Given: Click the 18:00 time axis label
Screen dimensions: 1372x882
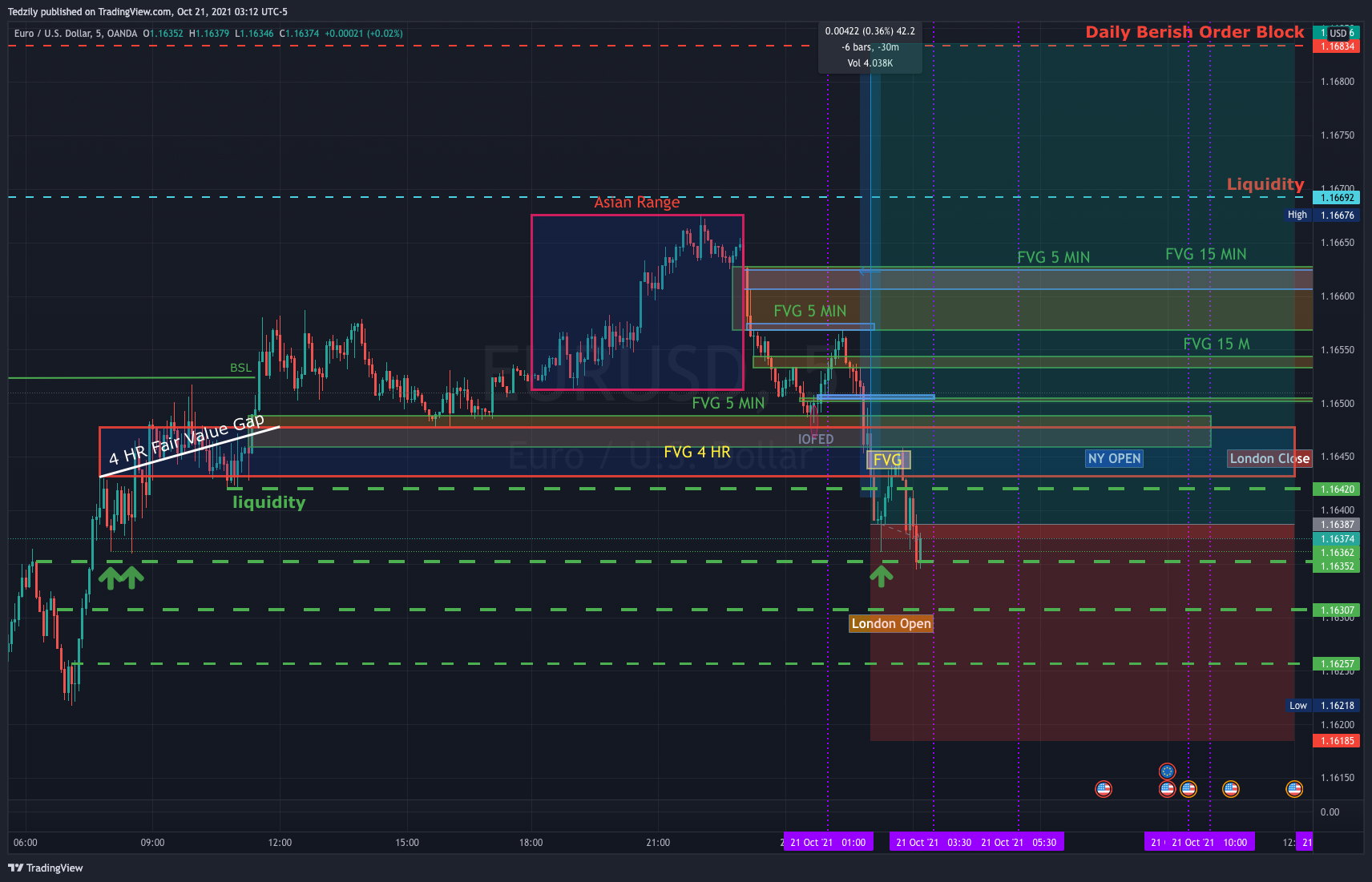Looking at the screenshot, I should tap(531, 843).
